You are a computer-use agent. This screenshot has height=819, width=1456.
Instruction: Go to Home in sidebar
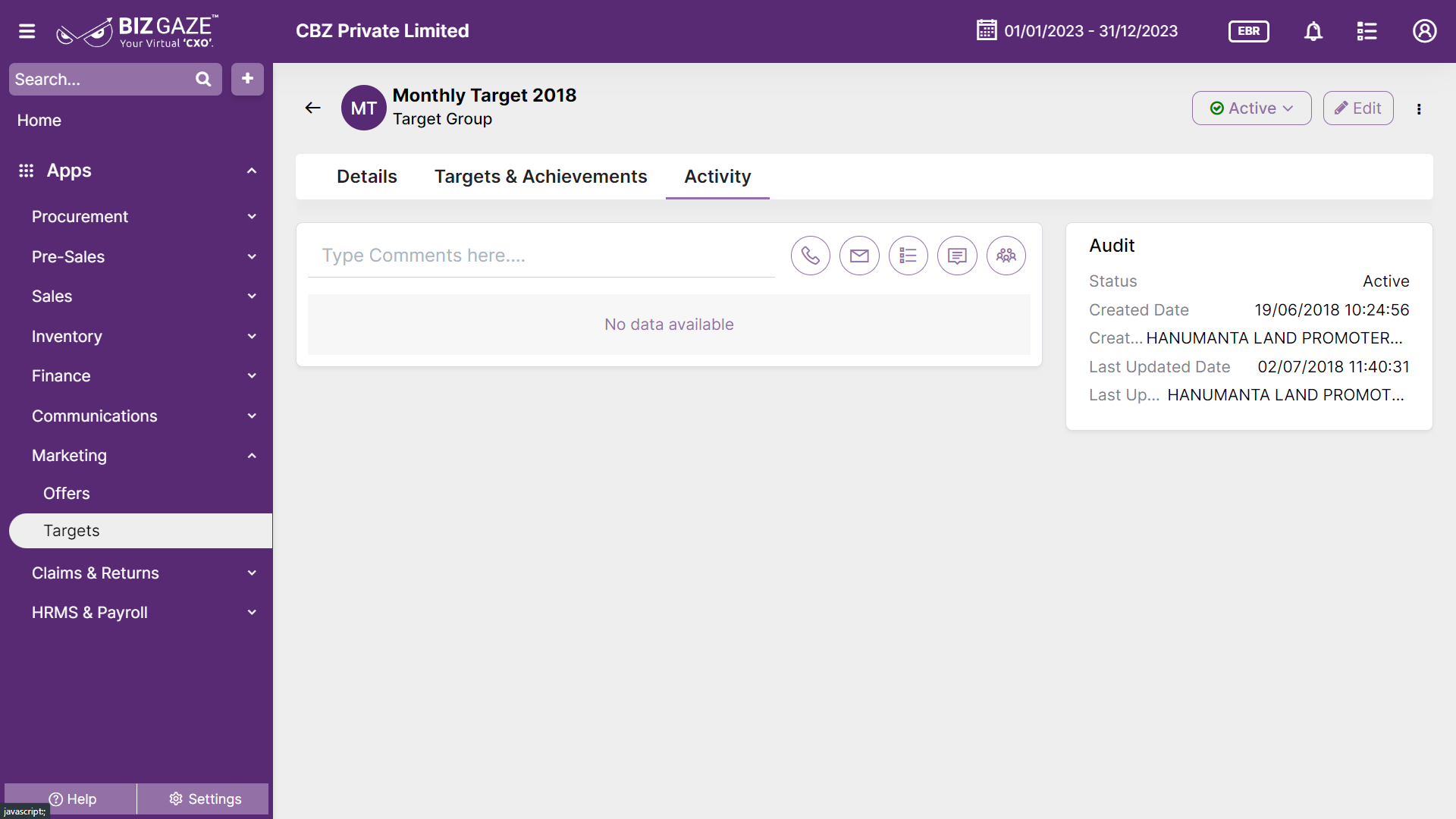pos(39,120)
